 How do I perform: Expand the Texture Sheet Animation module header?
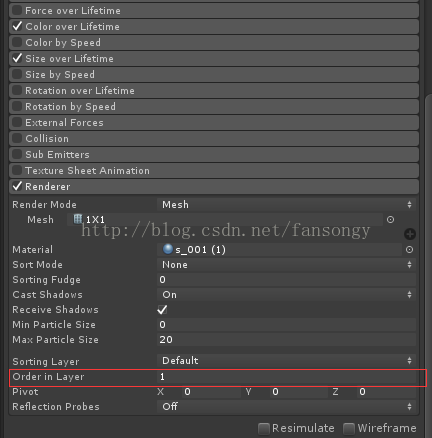[x=214, y=170]
